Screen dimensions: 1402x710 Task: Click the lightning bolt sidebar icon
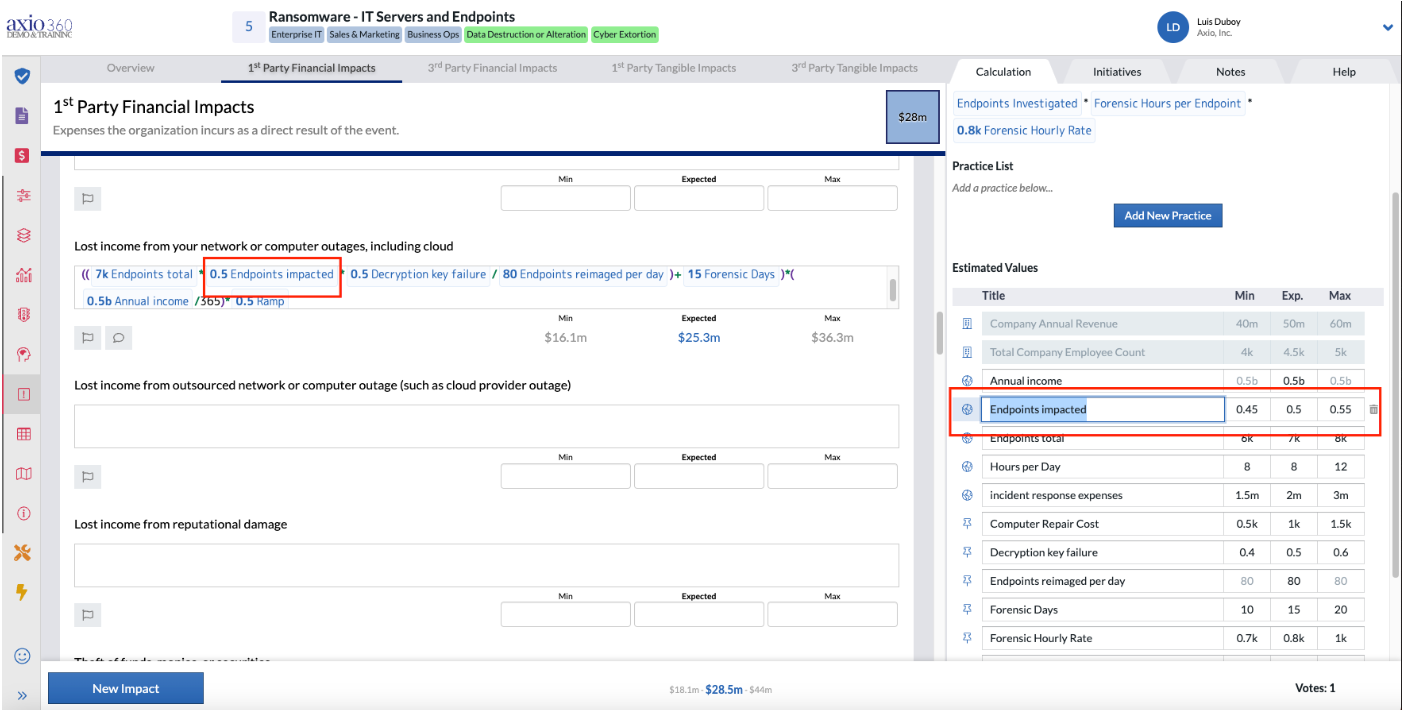22,592
